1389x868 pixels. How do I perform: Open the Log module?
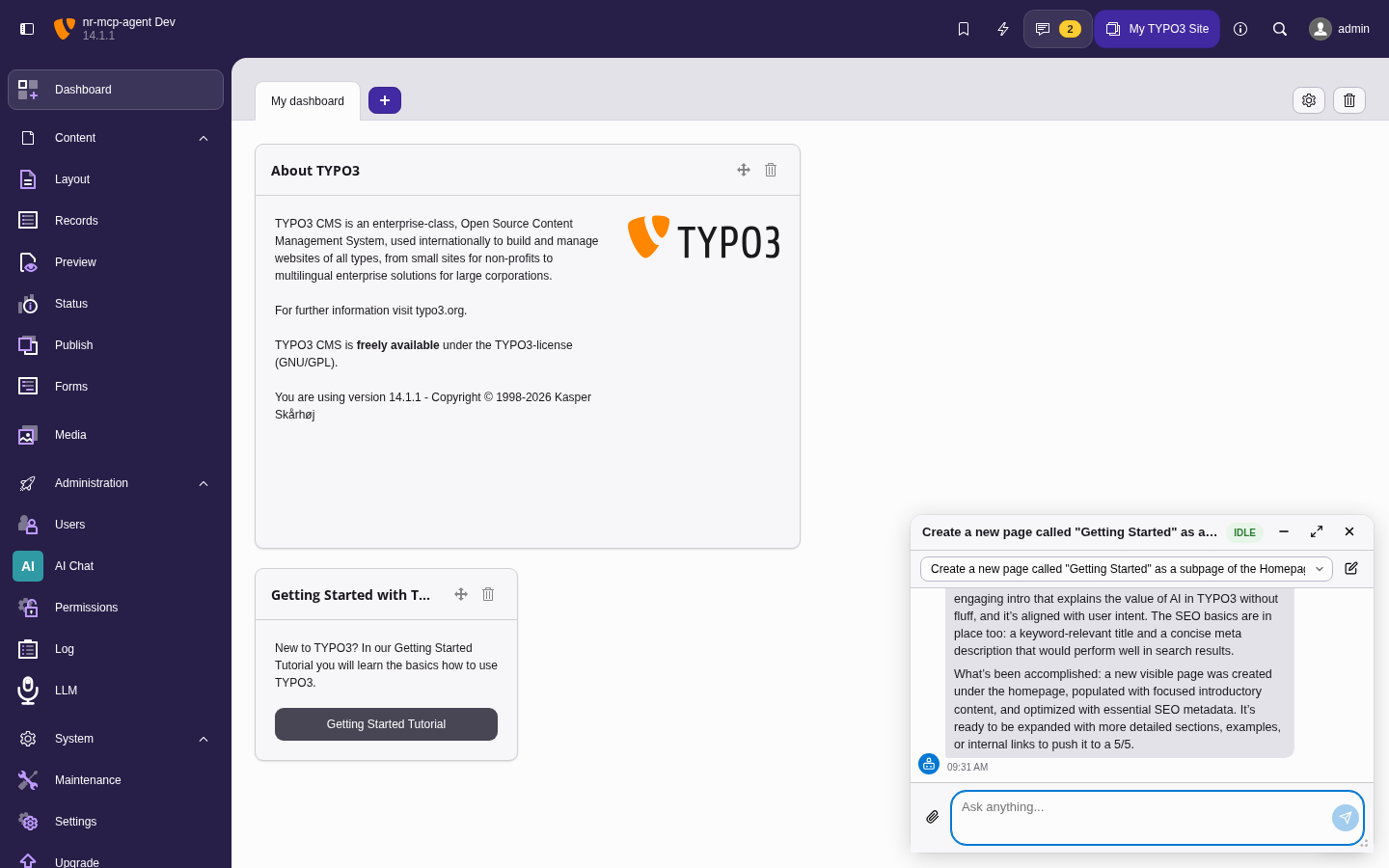(x=116, y=649)
